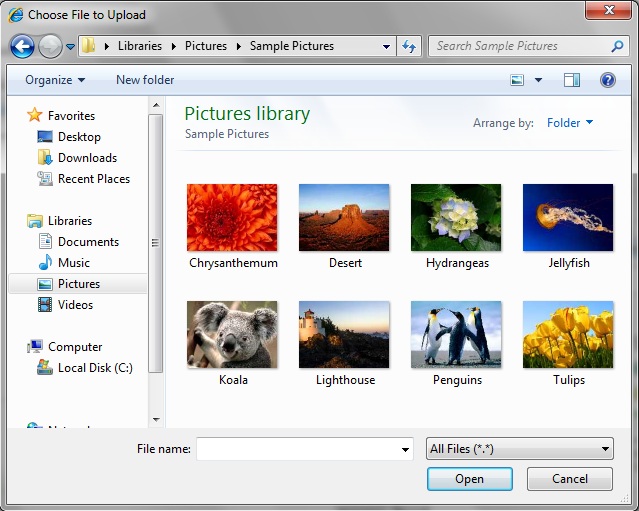Click the Libraries folder icon
639x511 pixels.
(x=35, y=221)
